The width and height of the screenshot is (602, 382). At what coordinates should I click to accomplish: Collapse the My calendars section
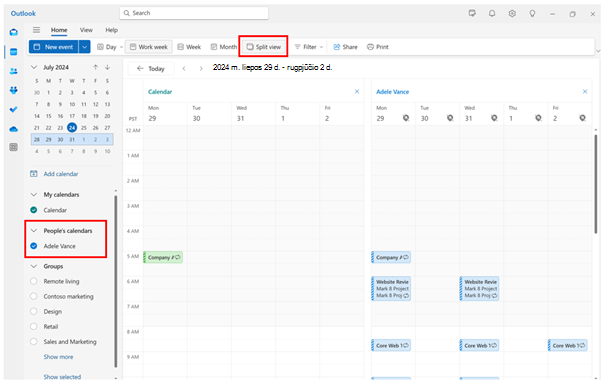tap(34, 195)
